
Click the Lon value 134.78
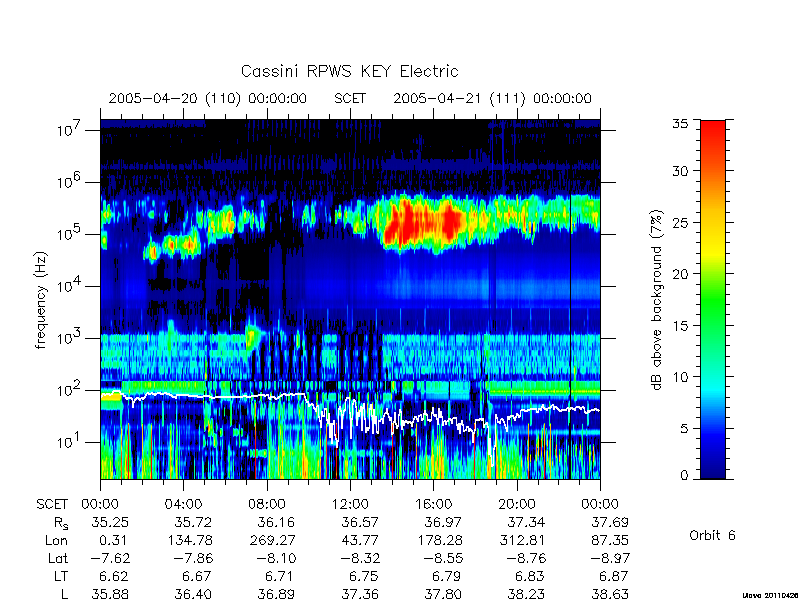(188, 540)
